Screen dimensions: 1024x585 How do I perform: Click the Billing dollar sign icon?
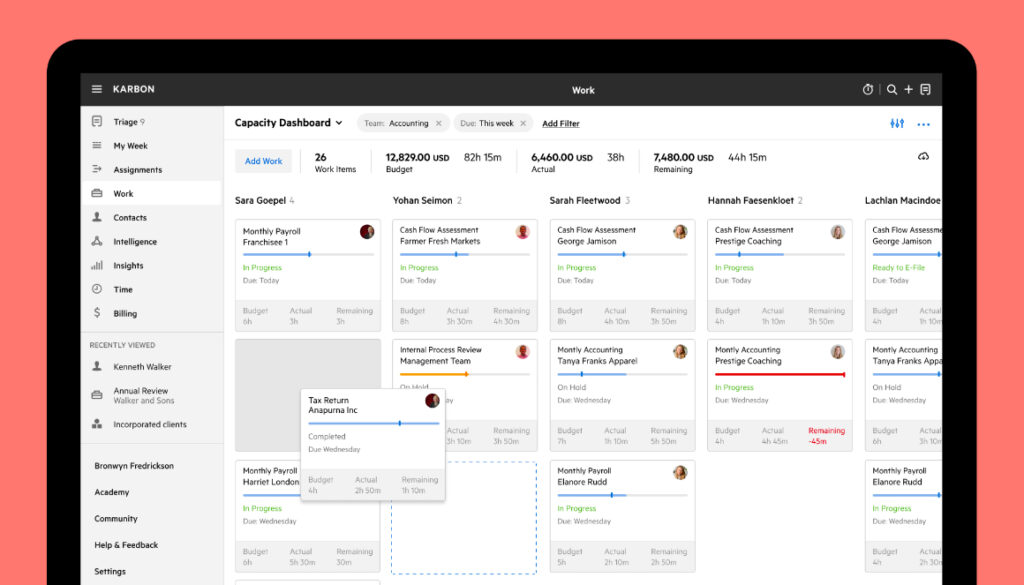(x=97, y=313)
